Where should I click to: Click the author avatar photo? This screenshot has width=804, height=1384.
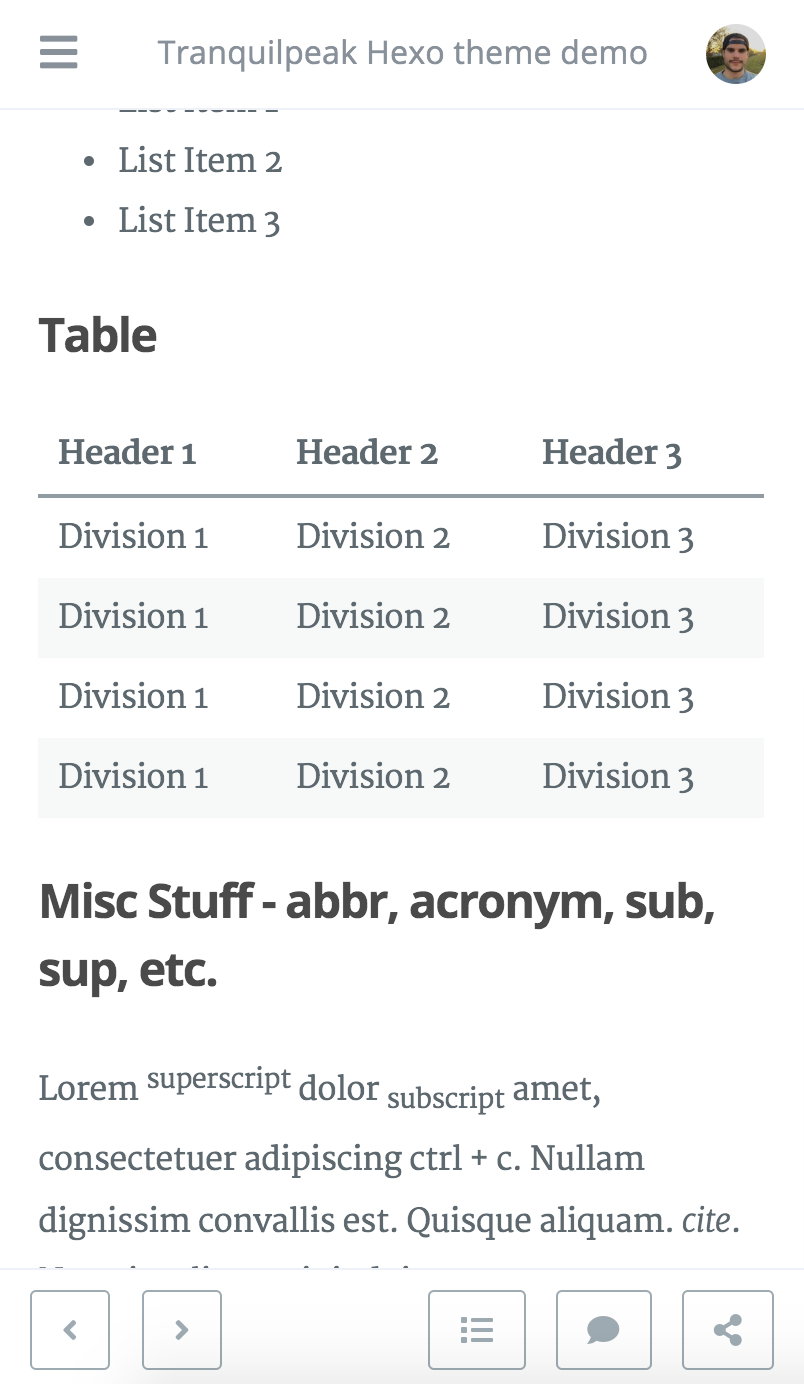pos(736,54)
